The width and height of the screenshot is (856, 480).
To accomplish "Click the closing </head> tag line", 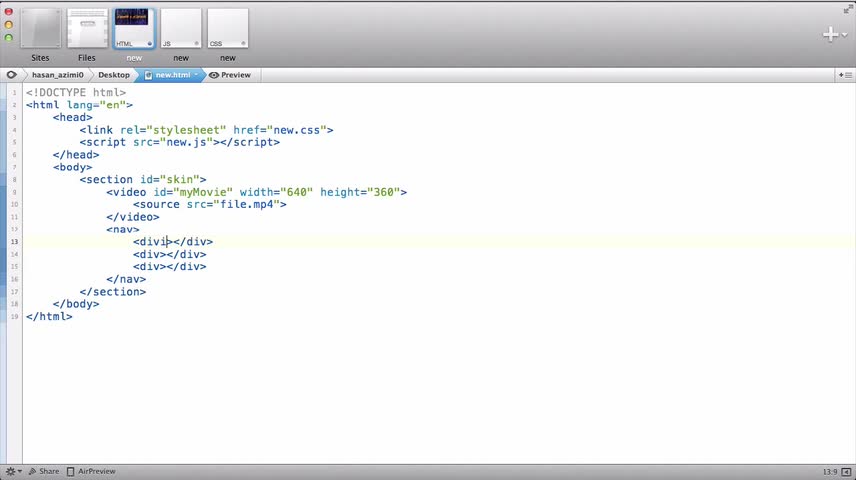I will tap(76, 155).
